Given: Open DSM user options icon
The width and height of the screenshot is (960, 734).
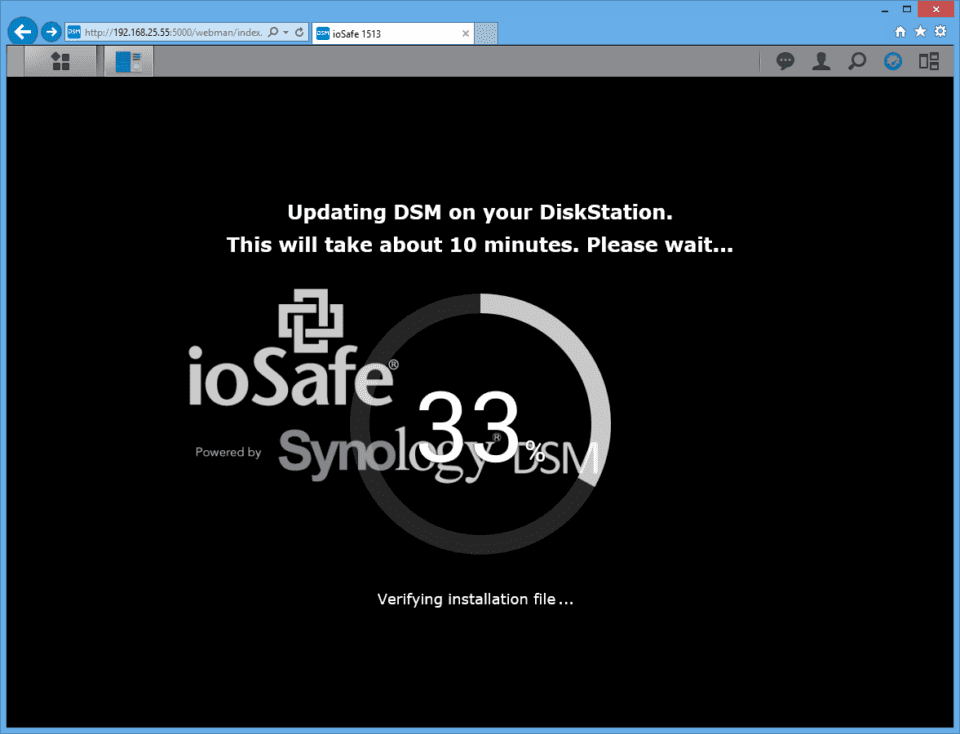Looking at the screenshot, I should pyautogui.click(x=821, y=61).
